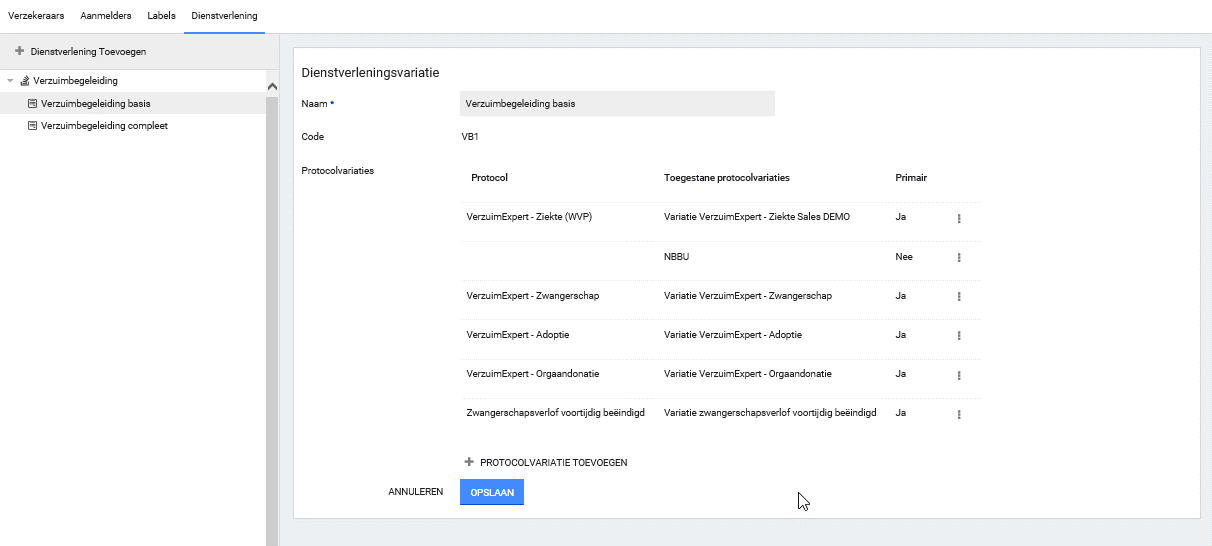Image resolution: width=1212 pixels, height=546 pixels.
Task: Collapse the Verzuimbegeleiding tree node
Action: click(x=10, y=81)
